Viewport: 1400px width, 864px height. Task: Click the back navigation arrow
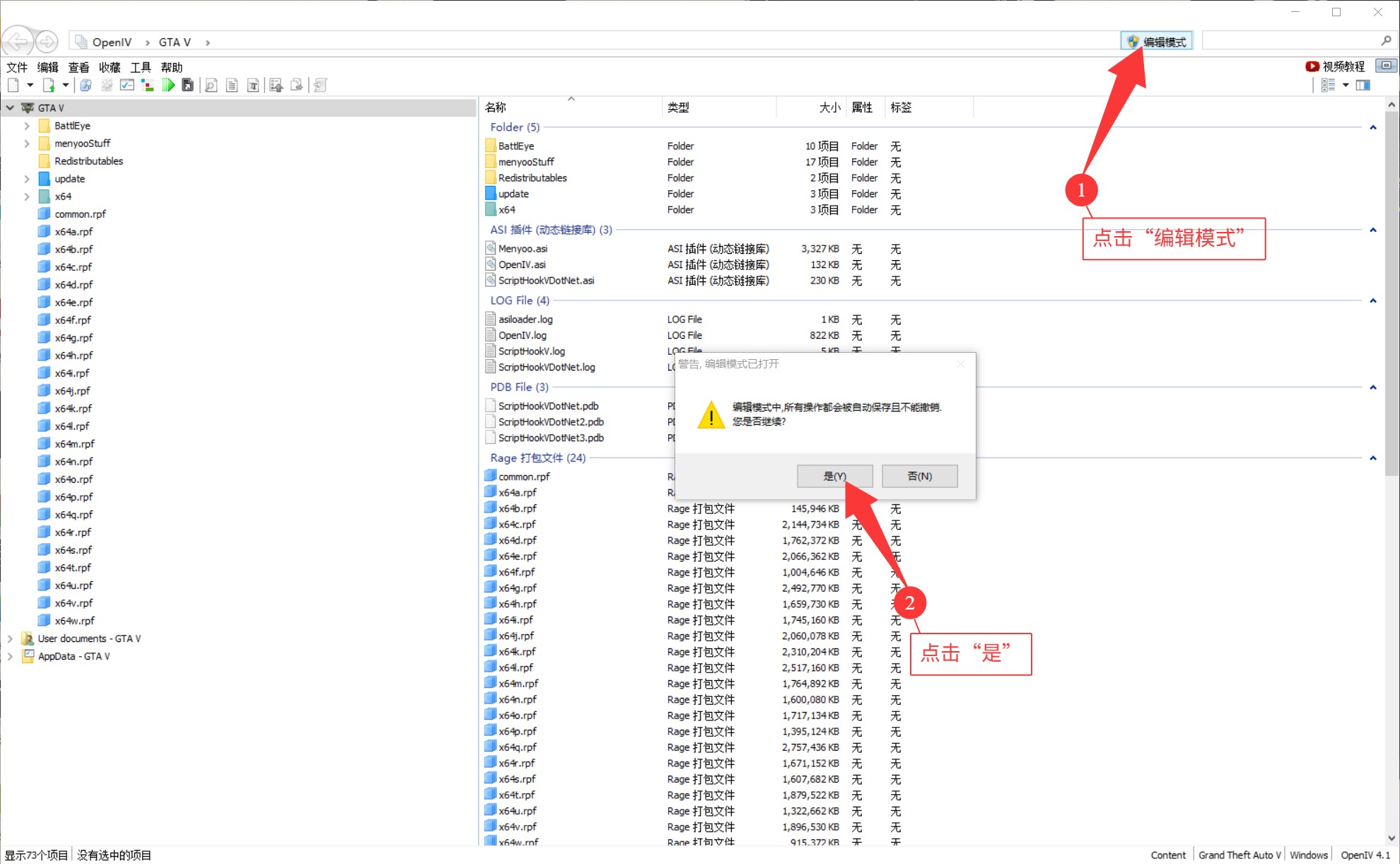(18, 42)
